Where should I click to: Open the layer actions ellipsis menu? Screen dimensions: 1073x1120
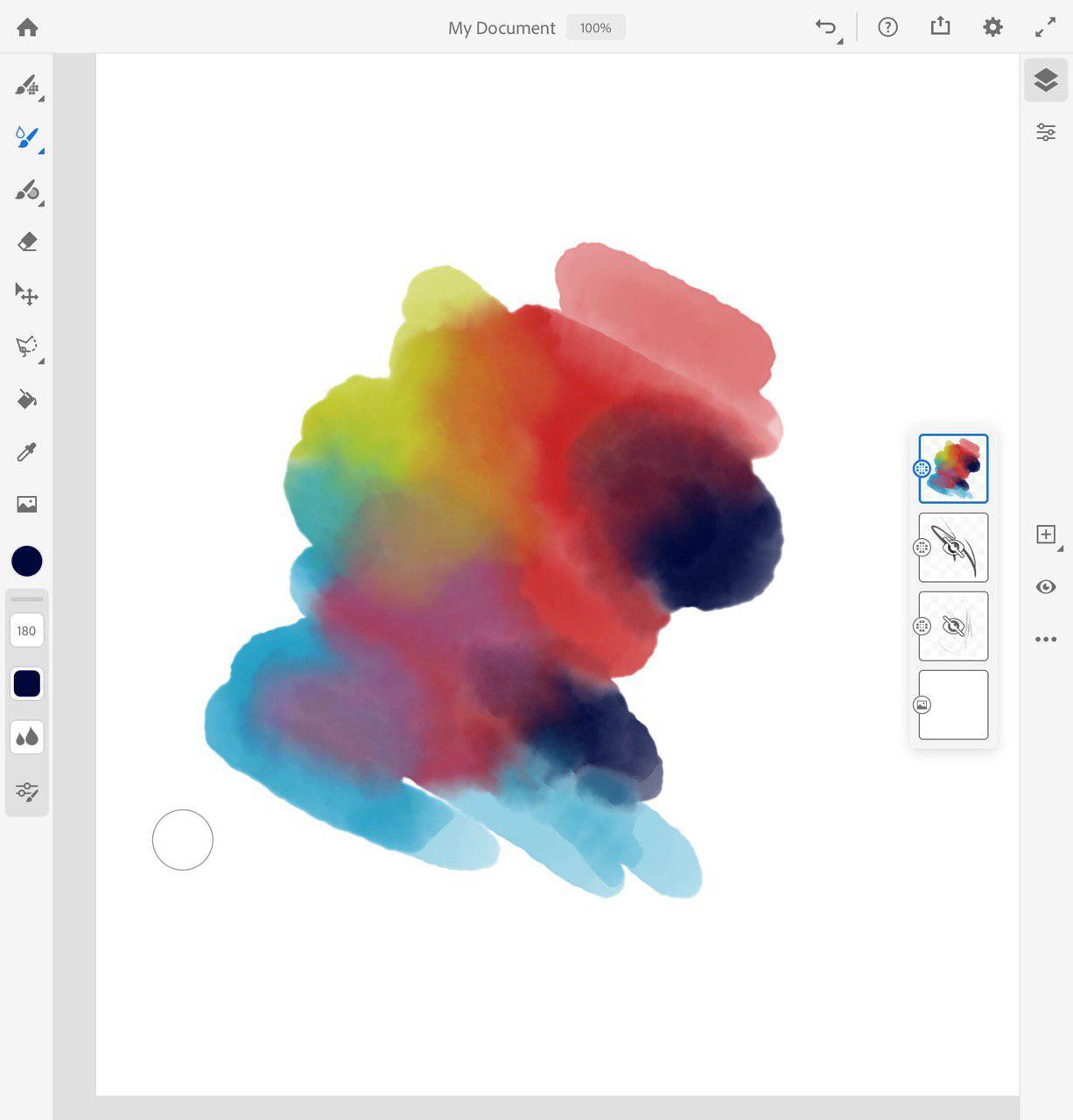click(1046, 640)
